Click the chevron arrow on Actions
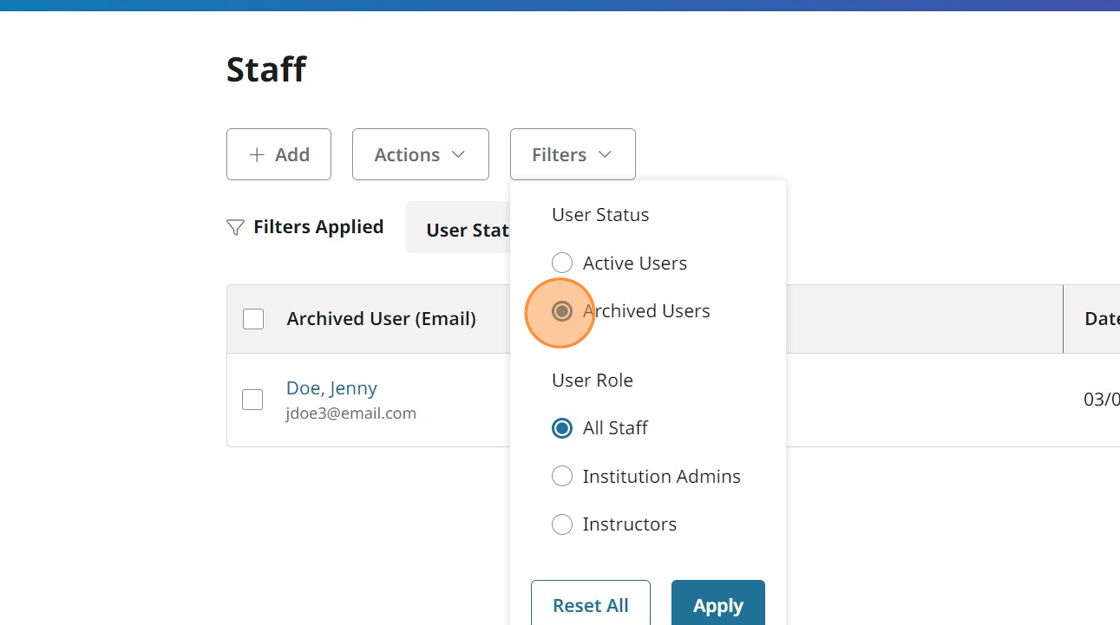 (x=459, y=155)
